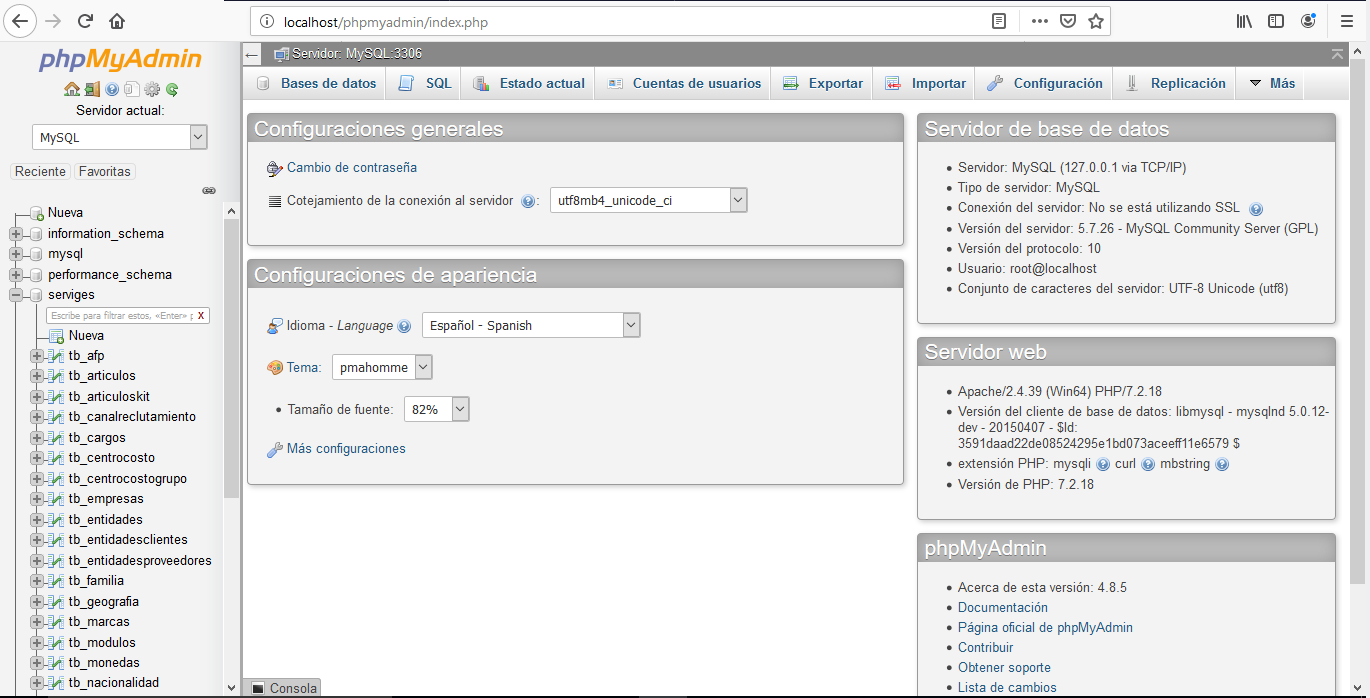This screenshot has width=1370, height=698.
Task: Click the Tema link label
Action: (303, 368)
